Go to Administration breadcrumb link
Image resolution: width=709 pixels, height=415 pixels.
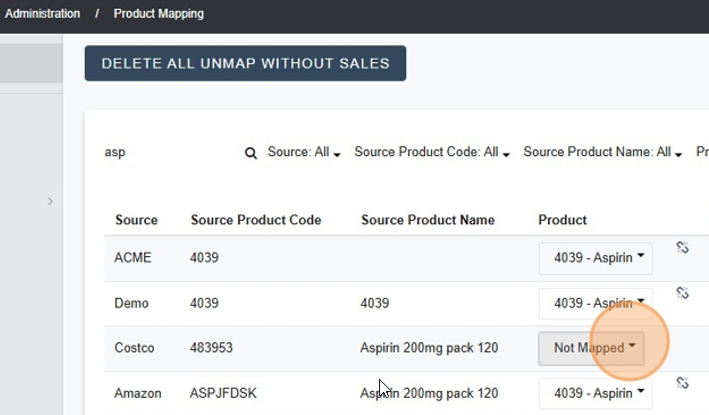pos(42,14)
